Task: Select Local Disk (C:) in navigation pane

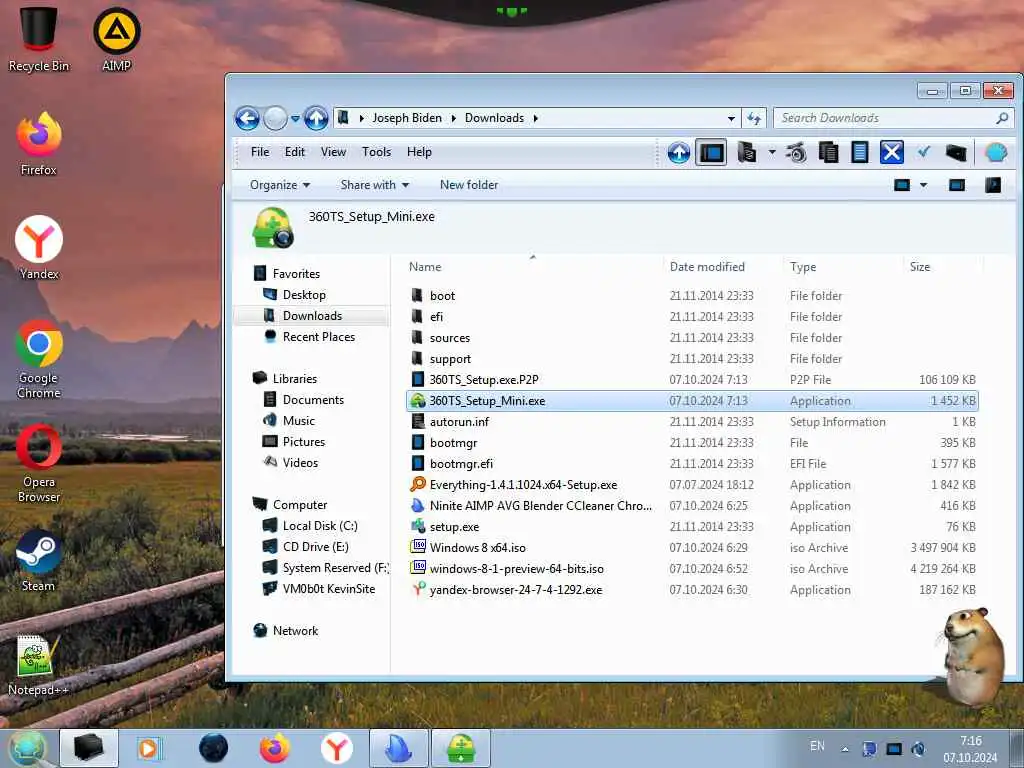Action: point(319,526)
